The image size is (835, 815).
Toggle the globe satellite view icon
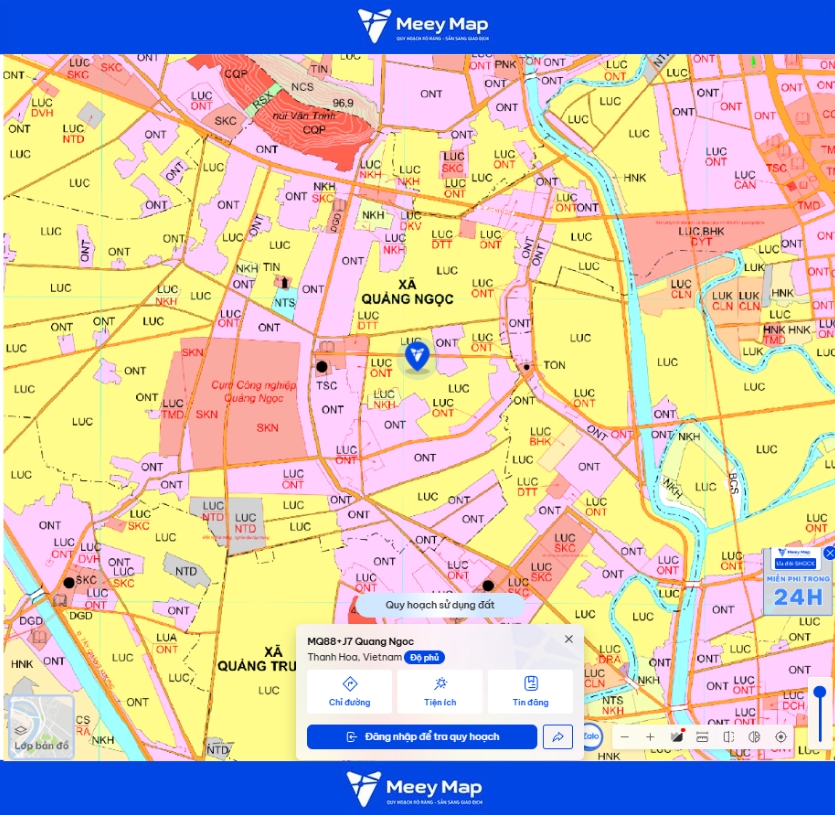click(x=755, y=737)
